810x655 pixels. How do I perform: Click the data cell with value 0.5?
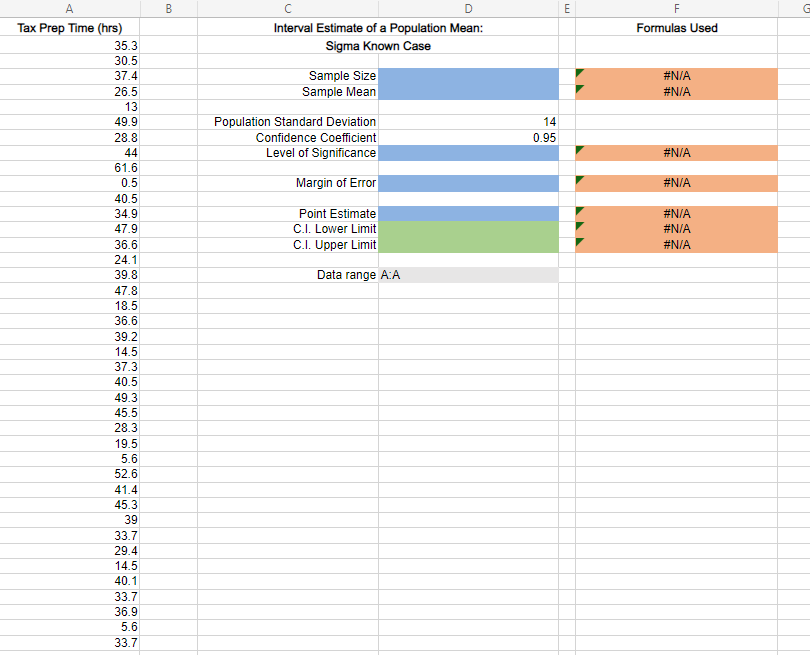click(70, 183)
